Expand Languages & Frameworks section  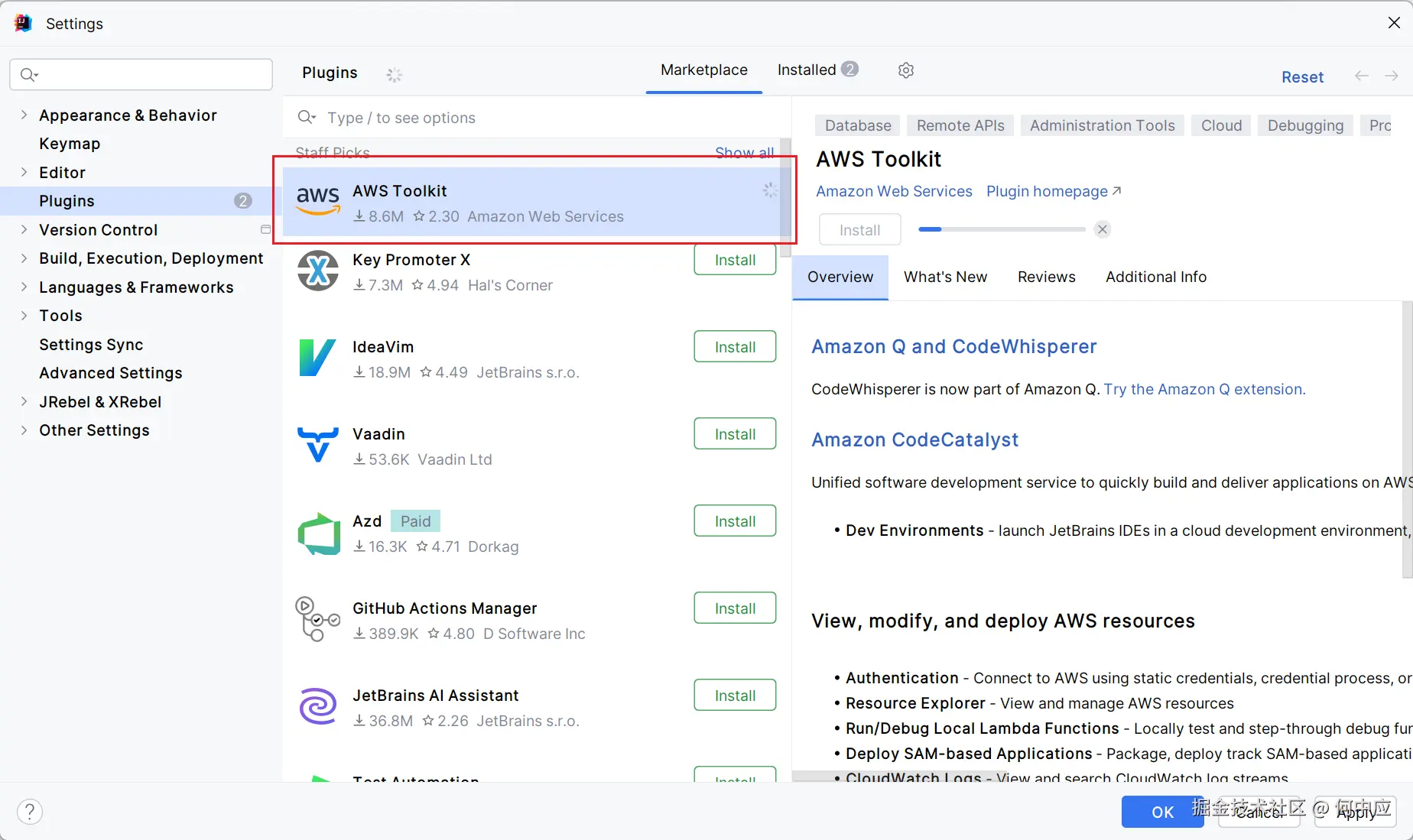pos(24,287)
